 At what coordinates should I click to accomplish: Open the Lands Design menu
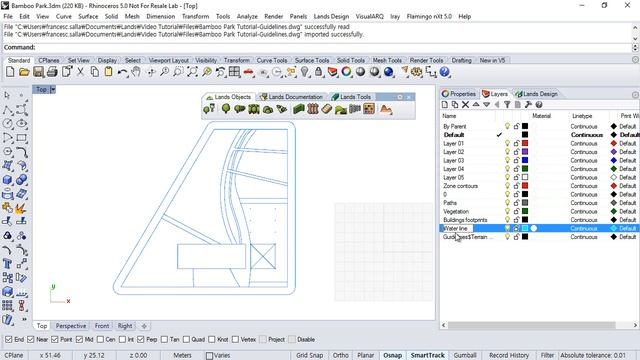(x=331, y=16)
